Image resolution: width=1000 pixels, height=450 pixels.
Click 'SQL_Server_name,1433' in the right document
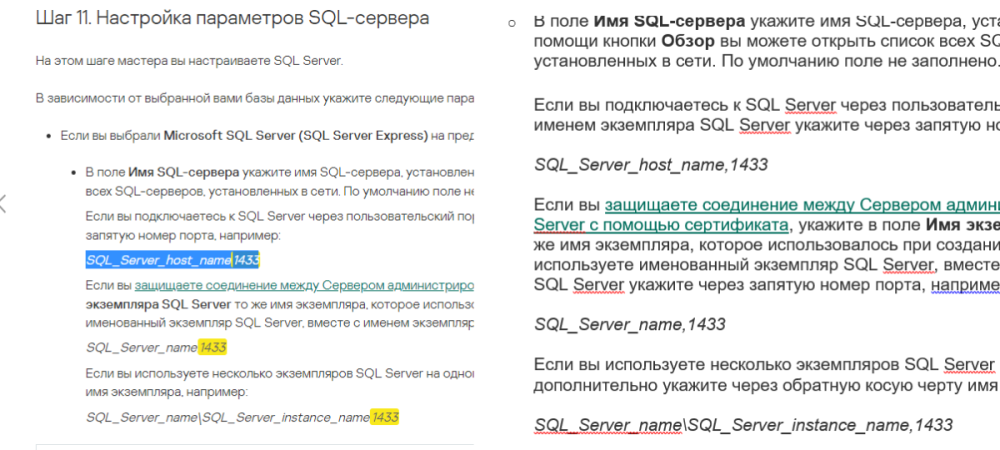[629, 324]
